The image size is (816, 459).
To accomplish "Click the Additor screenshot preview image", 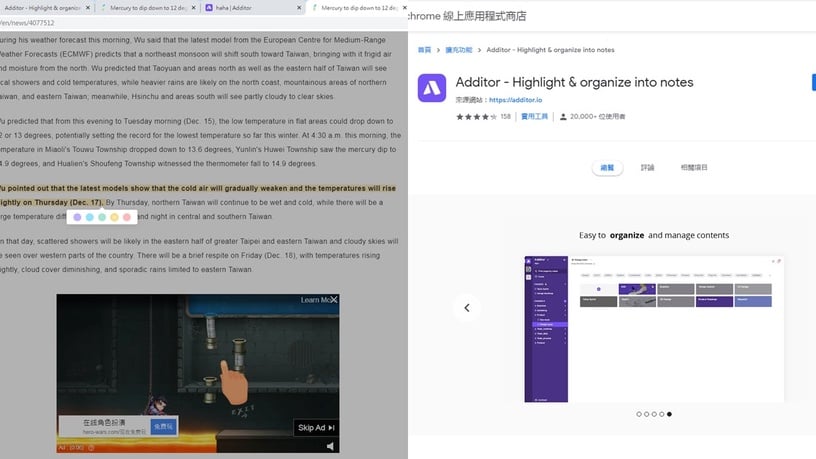I will [x=654, y=329].
